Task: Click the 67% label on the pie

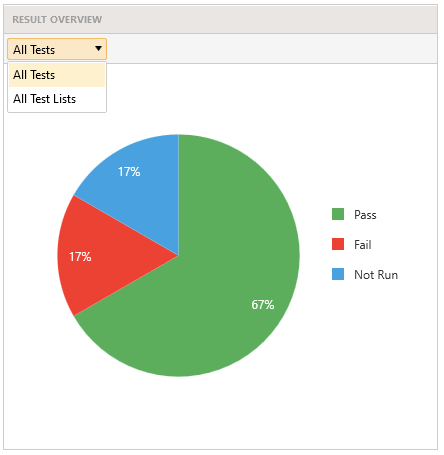Action: [263, 305]
